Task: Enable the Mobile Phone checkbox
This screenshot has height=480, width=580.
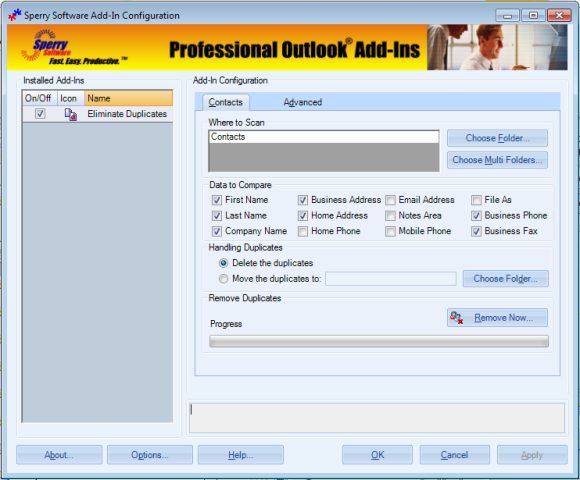Action: pos(390,231)
